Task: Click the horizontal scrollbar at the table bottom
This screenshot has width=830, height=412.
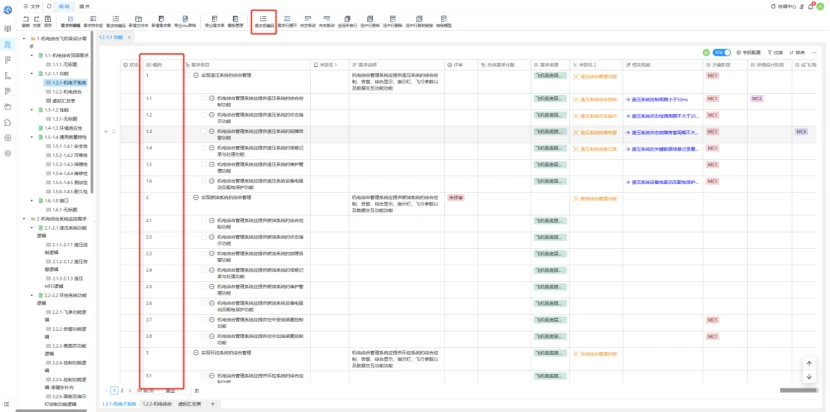Action: [799, 391]
